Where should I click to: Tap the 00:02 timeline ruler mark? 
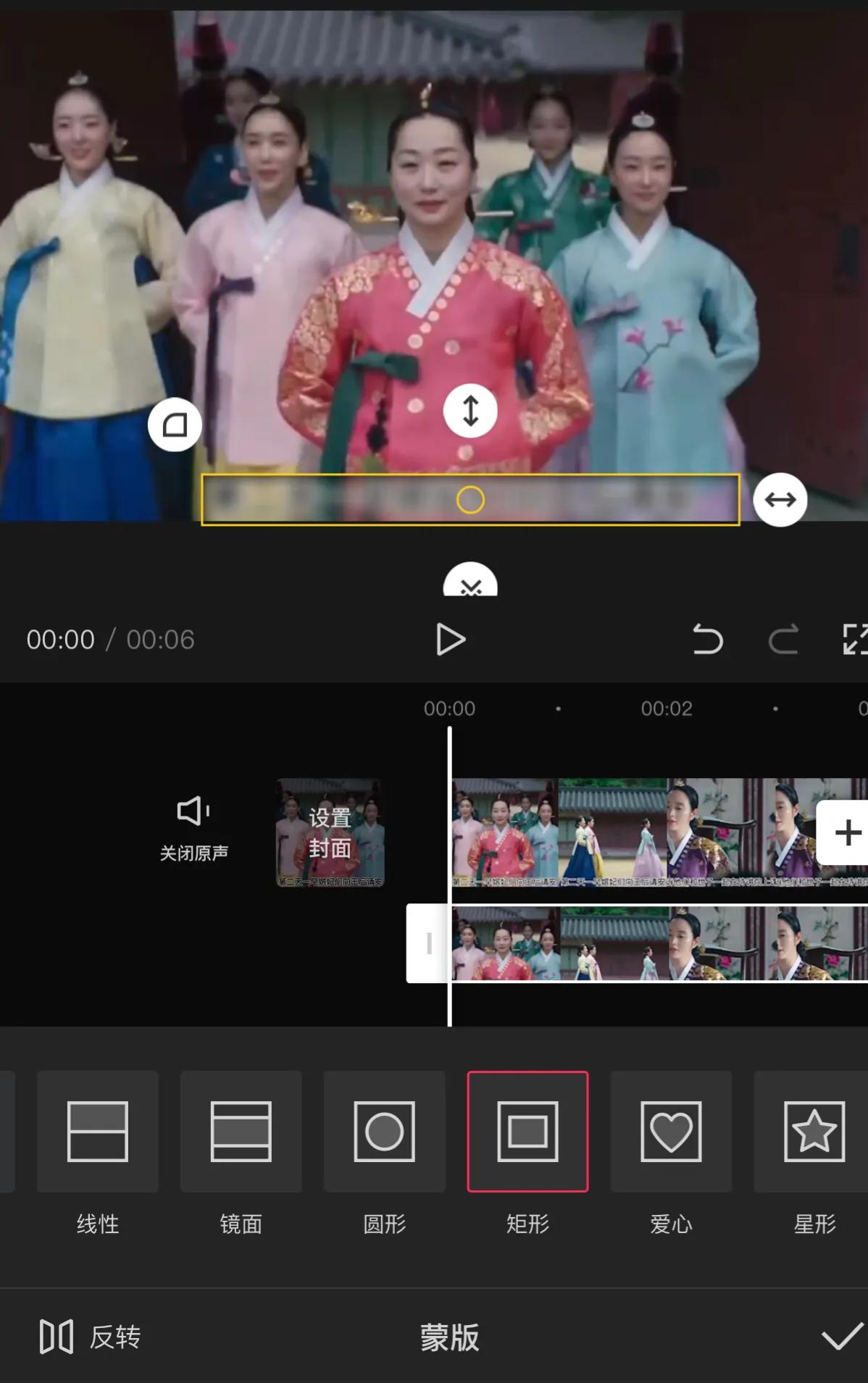(x=667, y=709)
